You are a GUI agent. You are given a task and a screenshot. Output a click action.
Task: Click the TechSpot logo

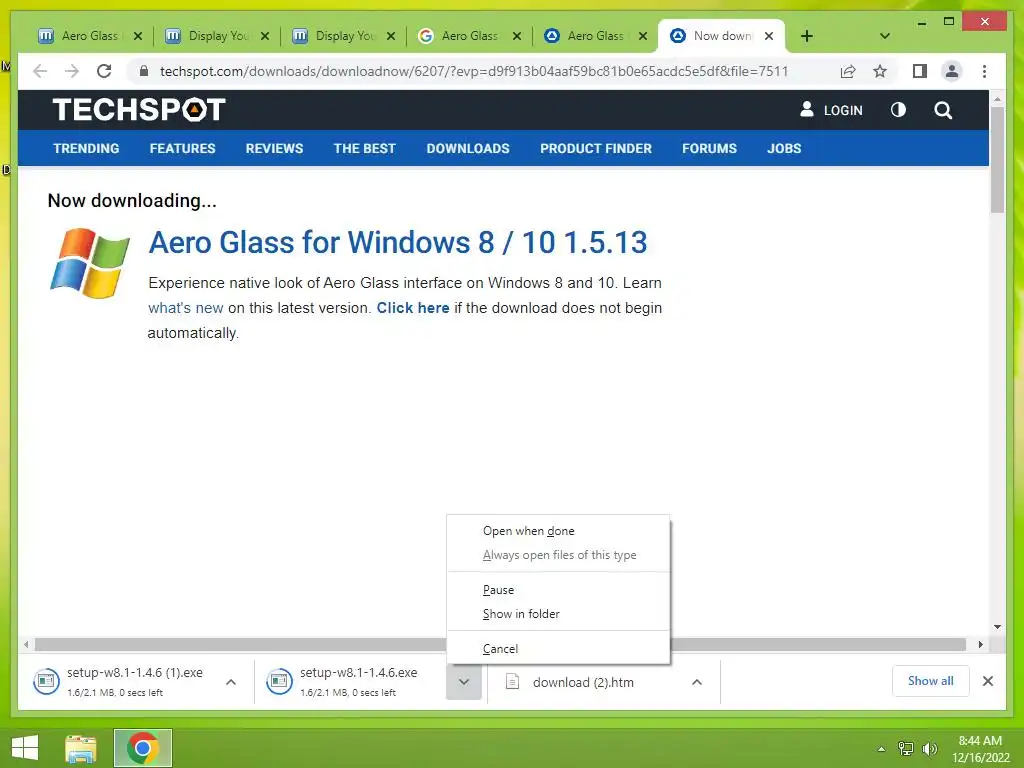139,110
